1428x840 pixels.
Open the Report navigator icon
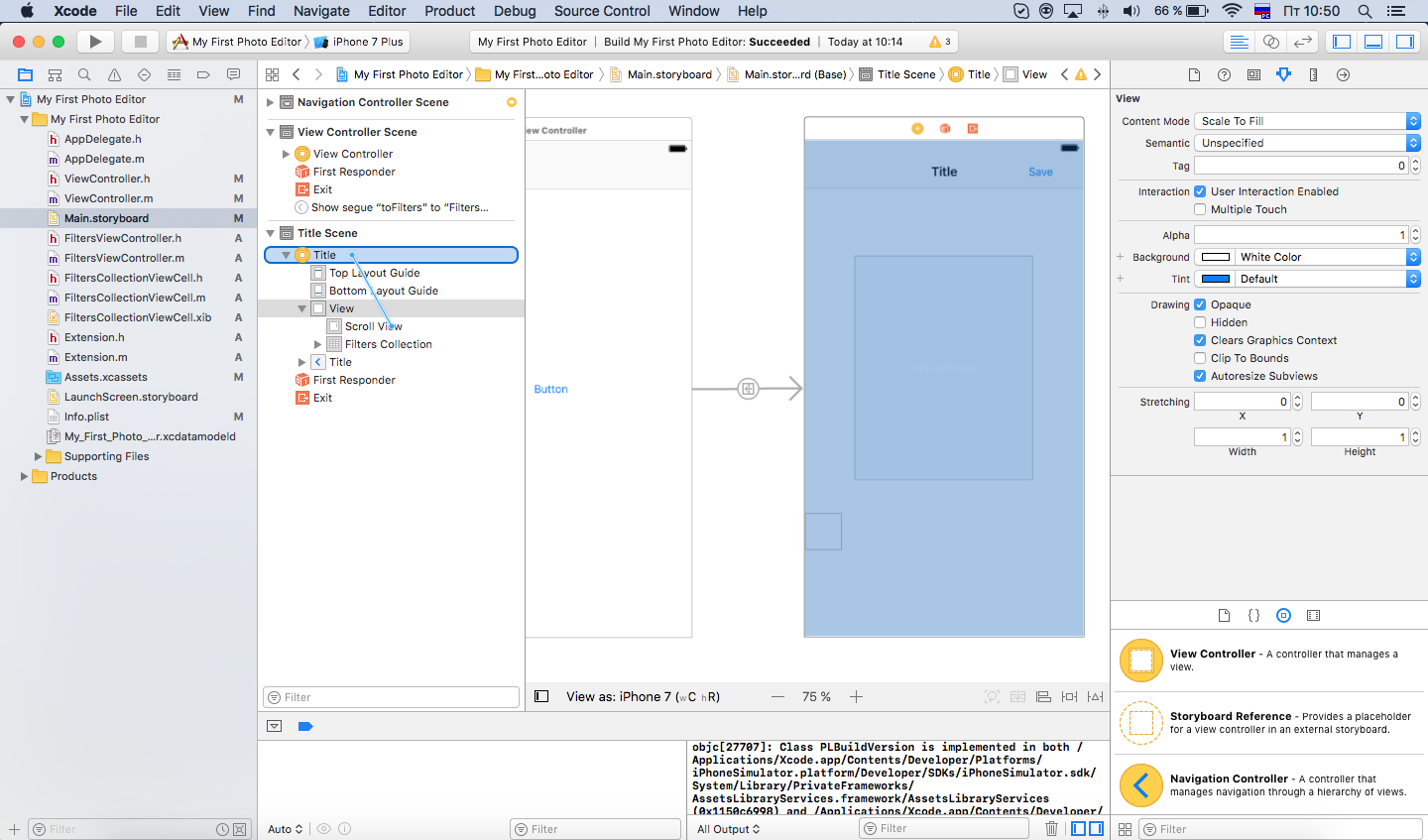coord(234,74)
